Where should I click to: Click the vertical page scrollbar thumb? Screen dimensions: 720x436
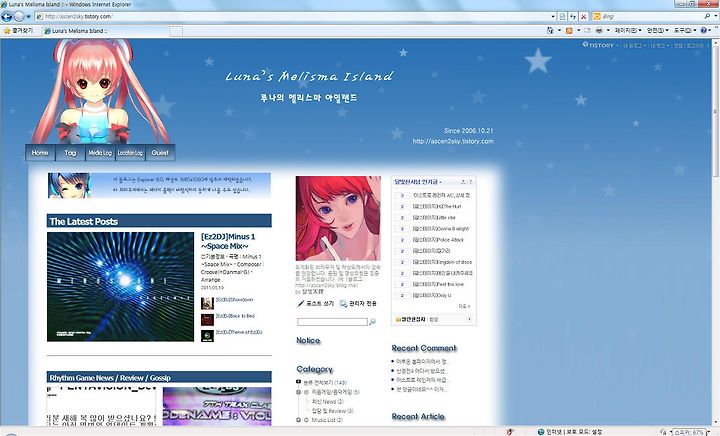pos(715,110)
